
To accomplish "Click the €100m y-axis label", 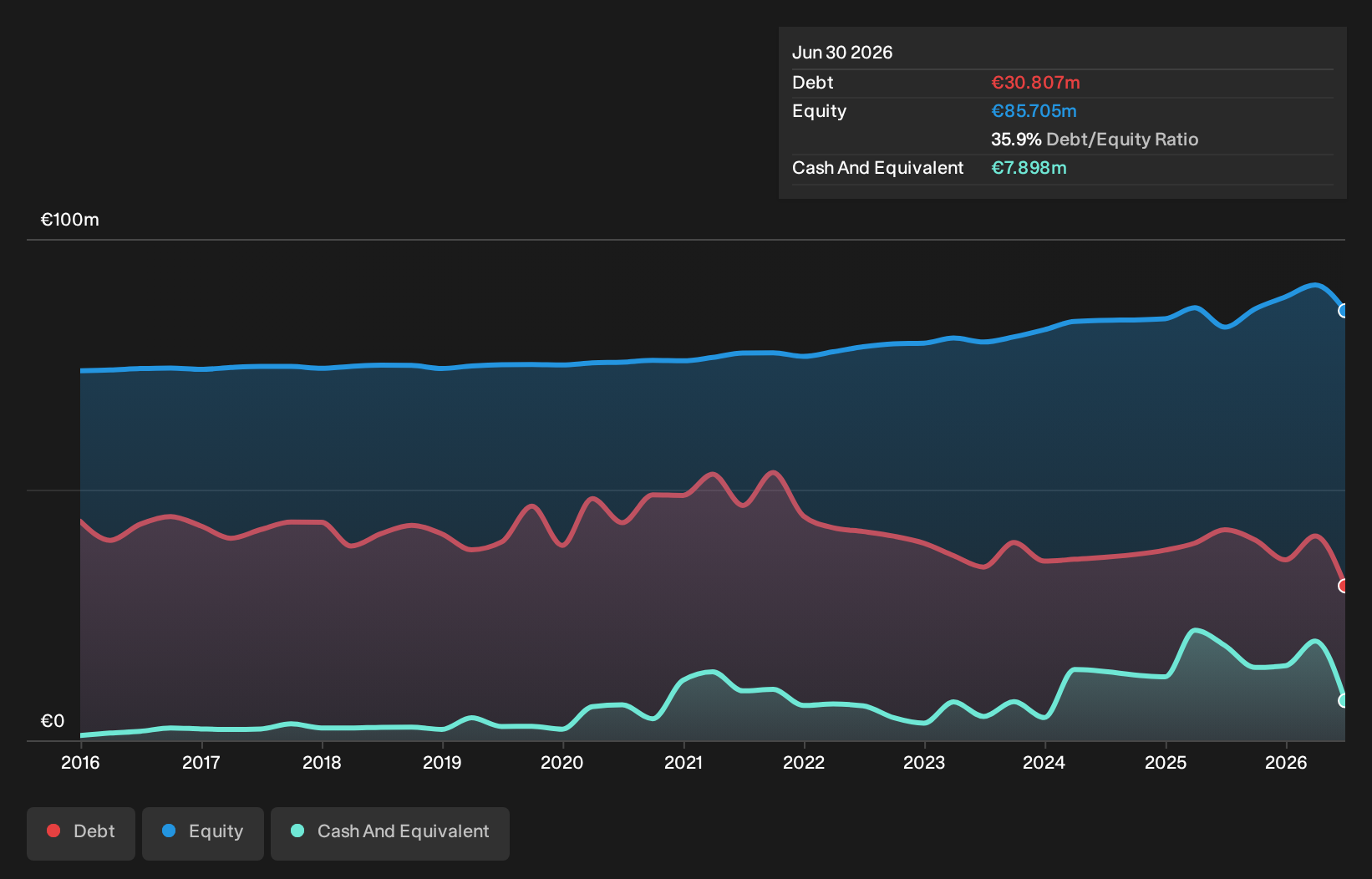I will click(x=70, y=220).
